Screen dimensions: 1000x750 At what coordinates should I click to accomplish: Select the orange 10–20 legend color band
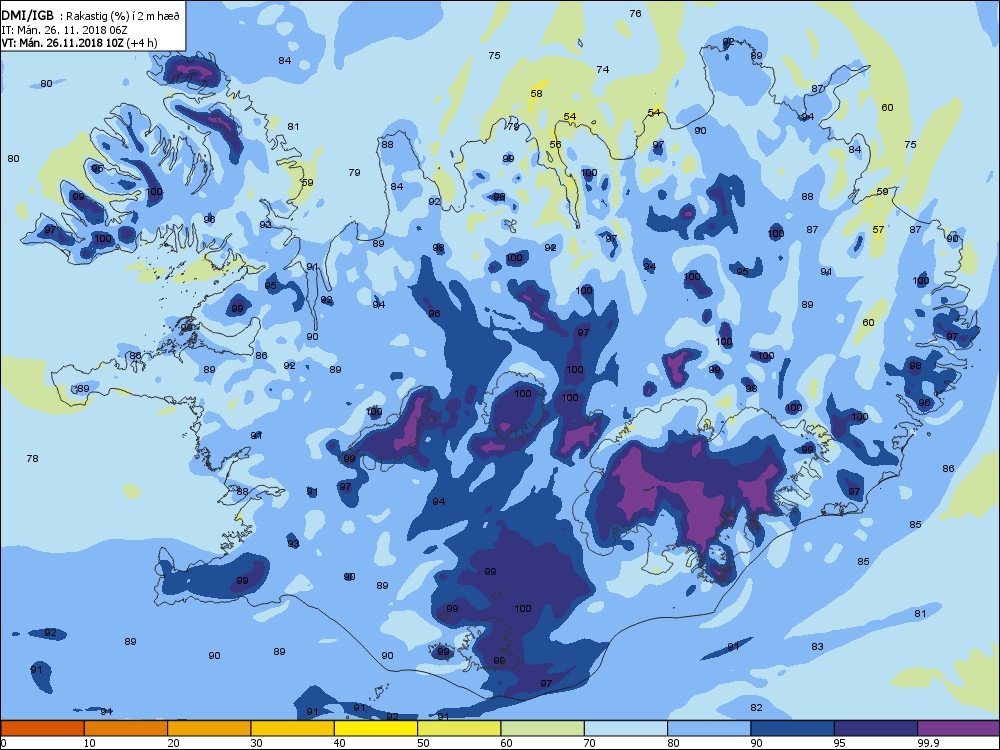pyautogui.click(x=126, y=728)
